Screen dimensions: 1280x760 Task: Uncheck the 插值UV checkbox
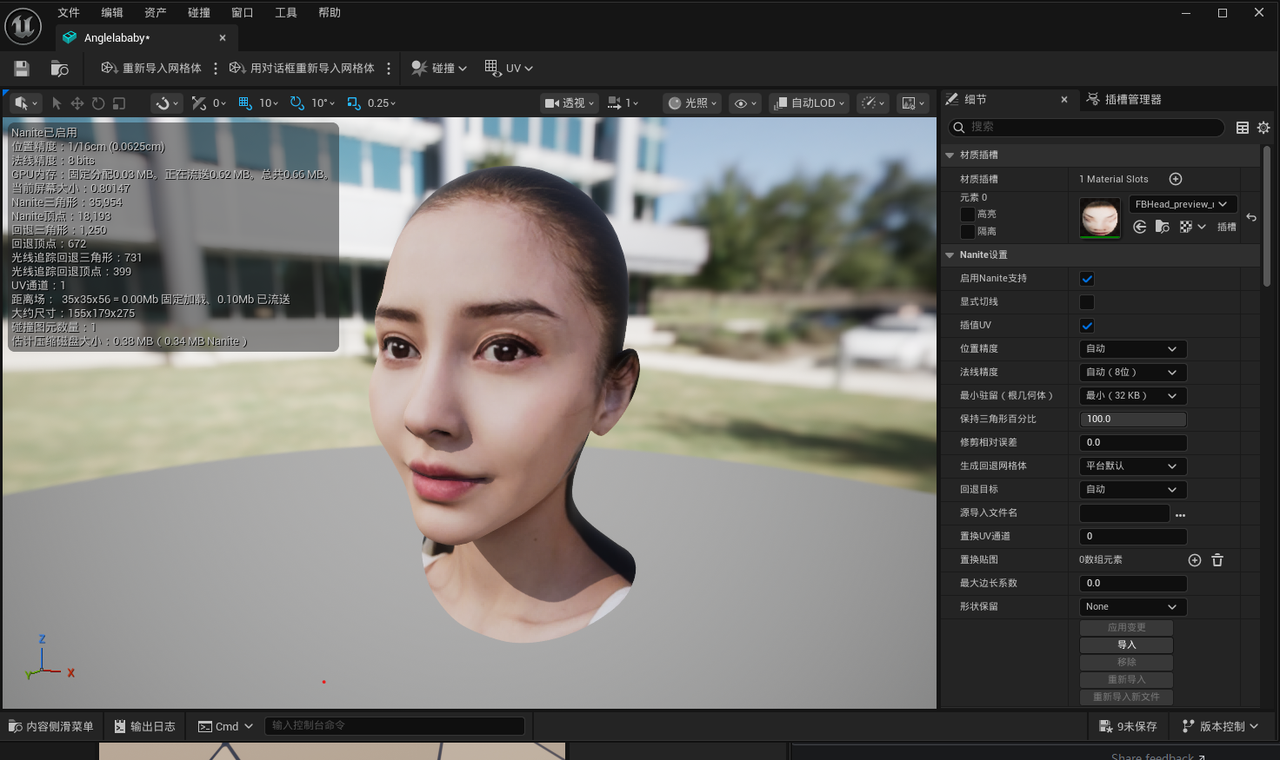click(x=1087, y=325)
